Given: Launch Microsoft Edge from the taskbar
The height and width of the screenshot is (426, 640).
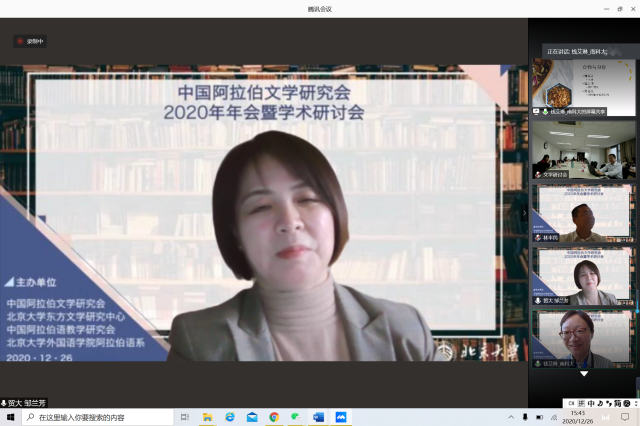Looking at the screenshot, I should pos(229,416).
